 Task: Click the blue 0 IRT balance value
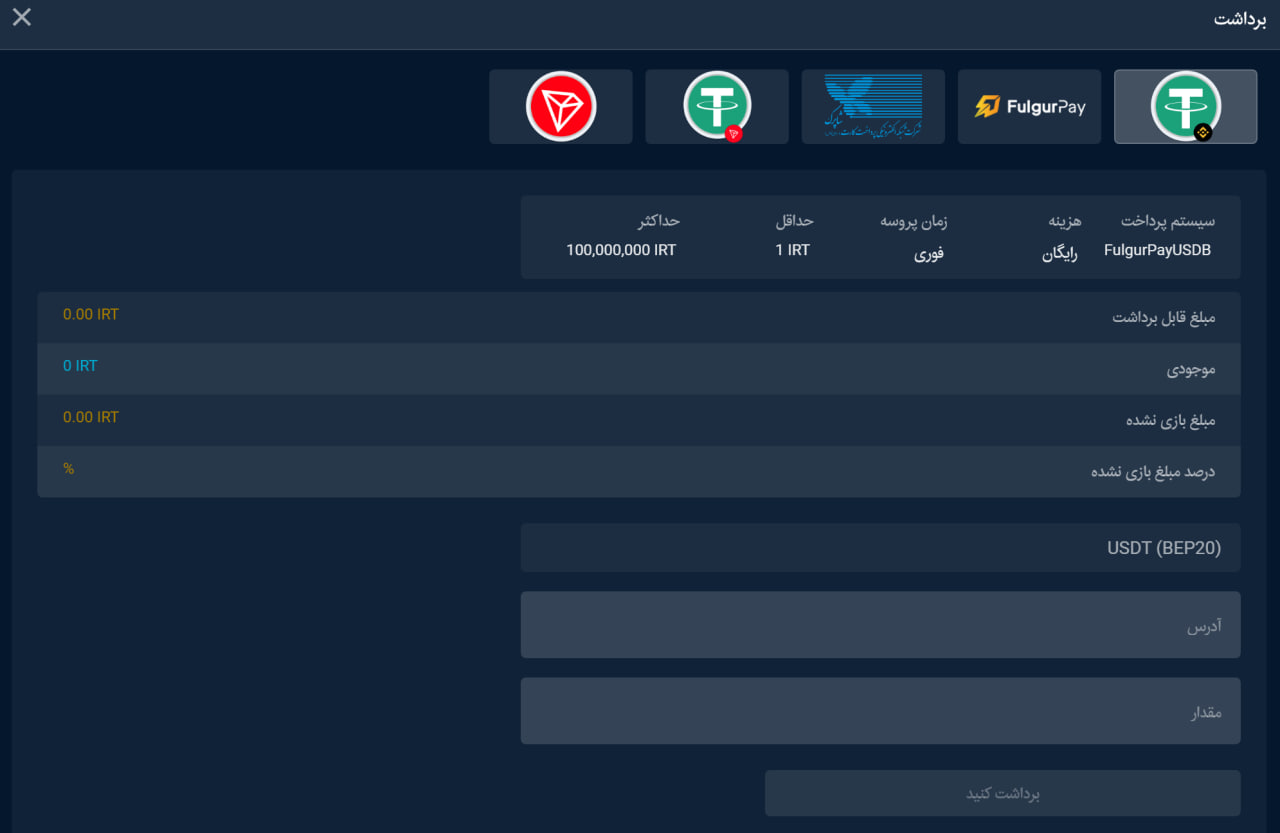[80, 366]
